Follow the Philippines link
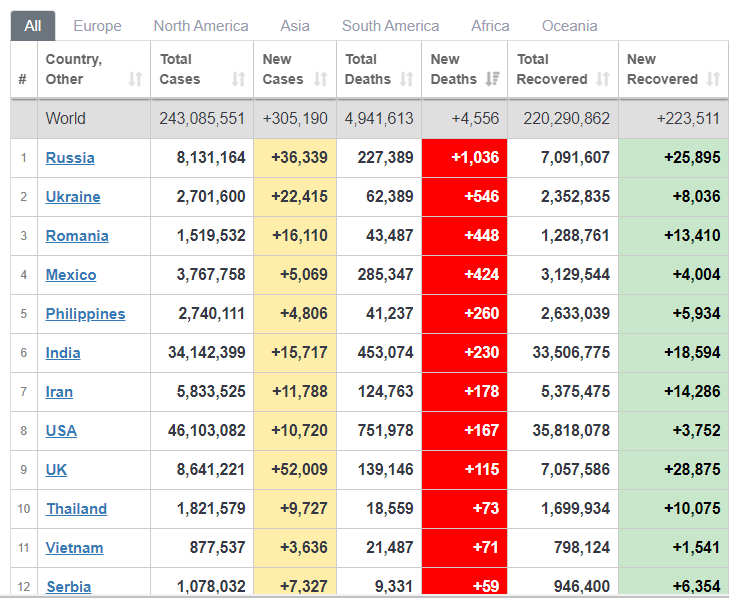Image resolution: width=729 pixels, height=598 pixels. (x=85, y=314)
